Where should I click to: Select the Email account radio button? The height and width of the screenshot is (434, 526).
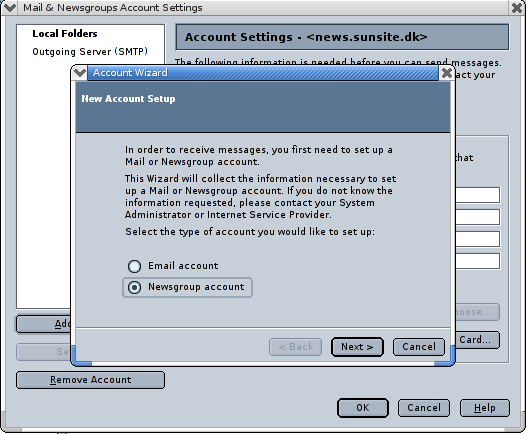pos(135,266)
